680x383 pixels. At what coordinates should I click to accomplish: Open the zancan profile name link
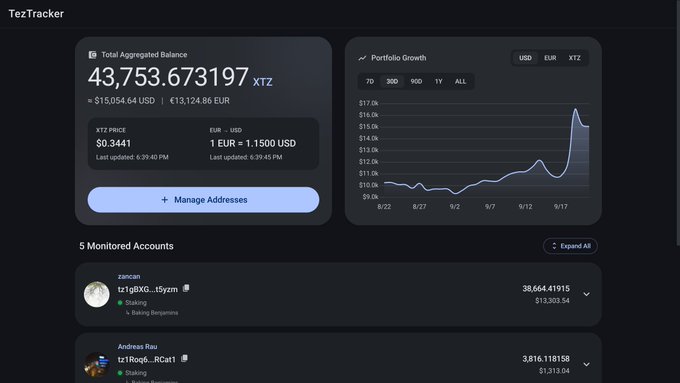click(129, 276)
